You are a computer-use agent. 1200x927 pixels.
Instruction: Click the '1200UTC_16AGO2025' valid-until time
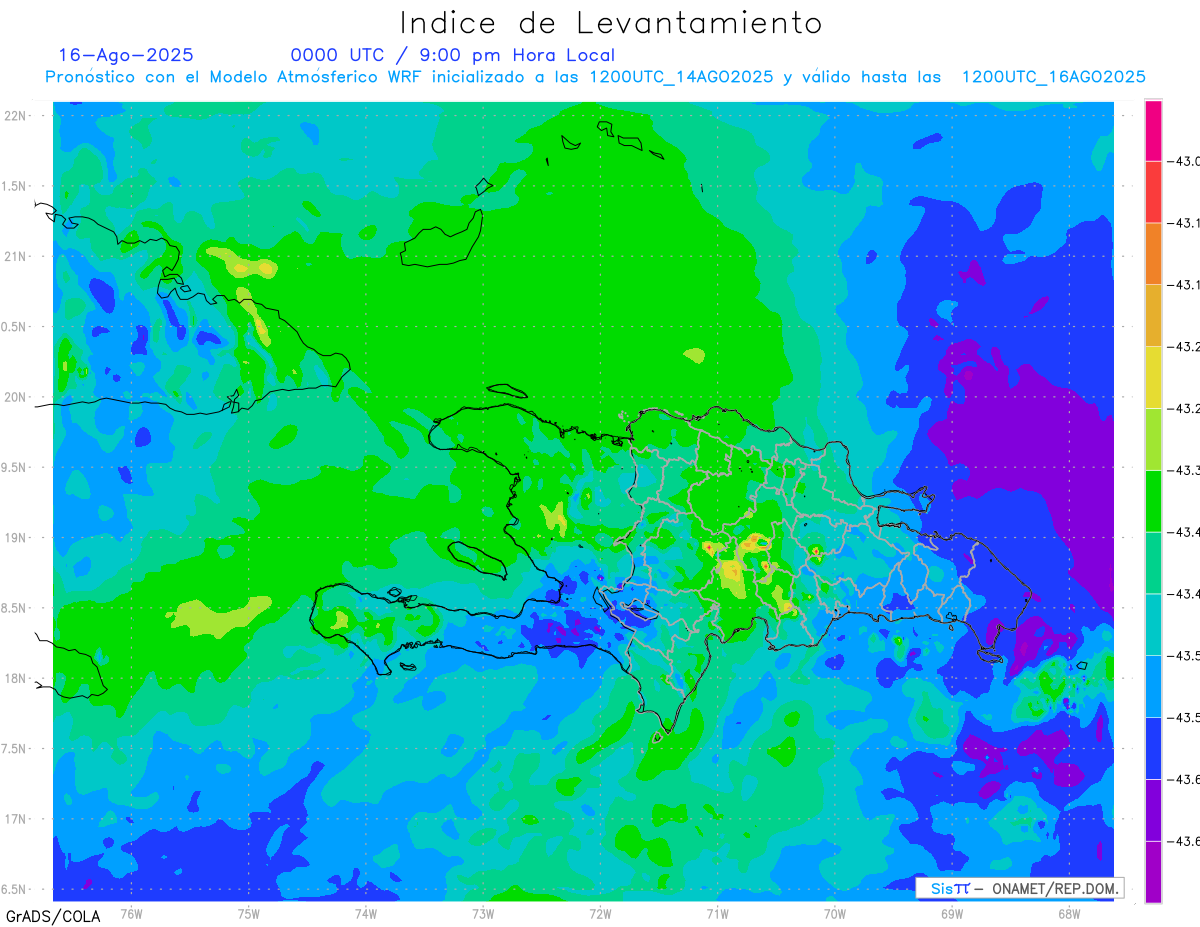click(x=1053, y=77)
